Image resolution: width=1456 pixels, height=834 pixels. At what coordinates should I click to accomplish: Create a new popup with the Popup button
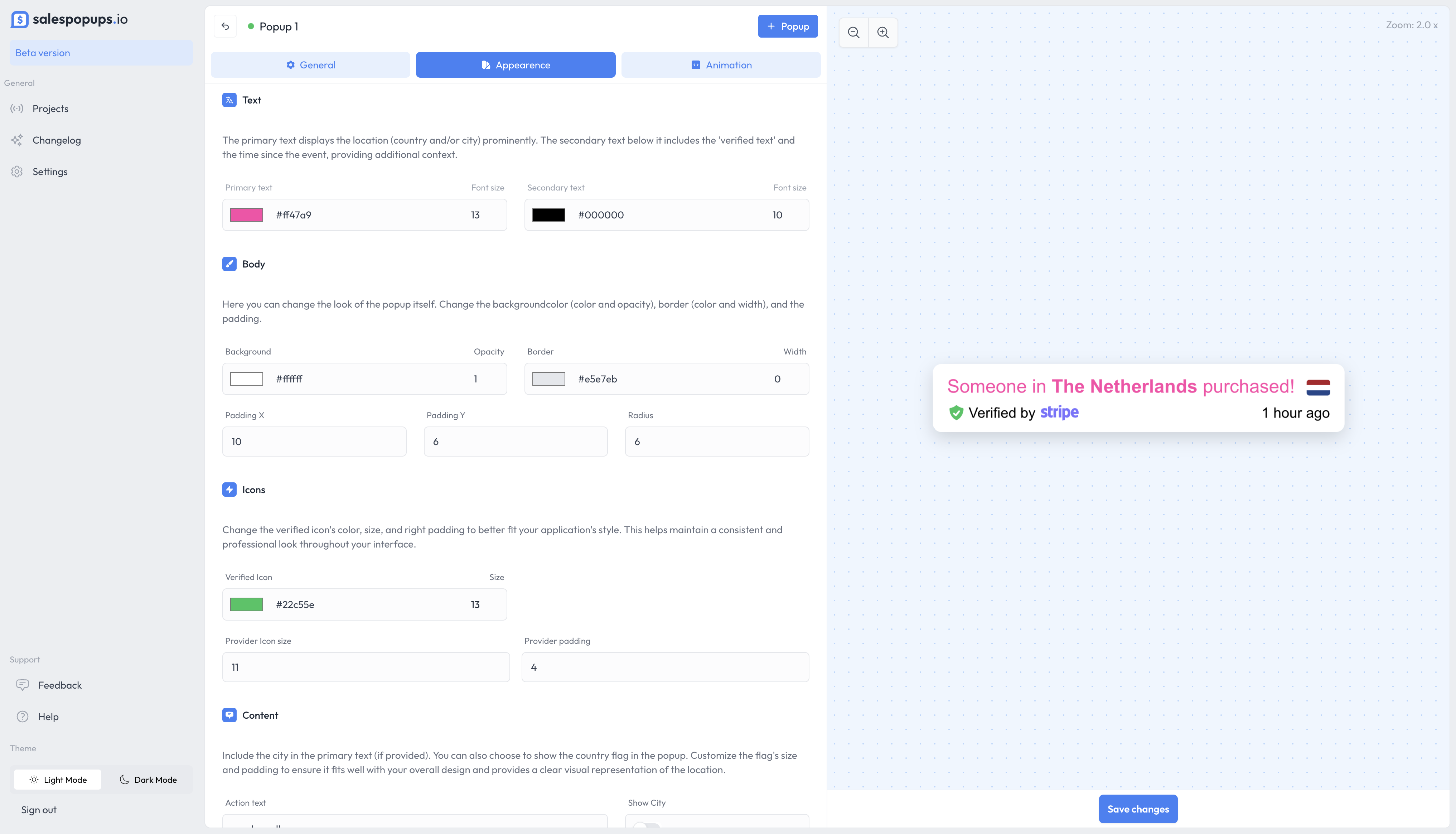[787, 26]
